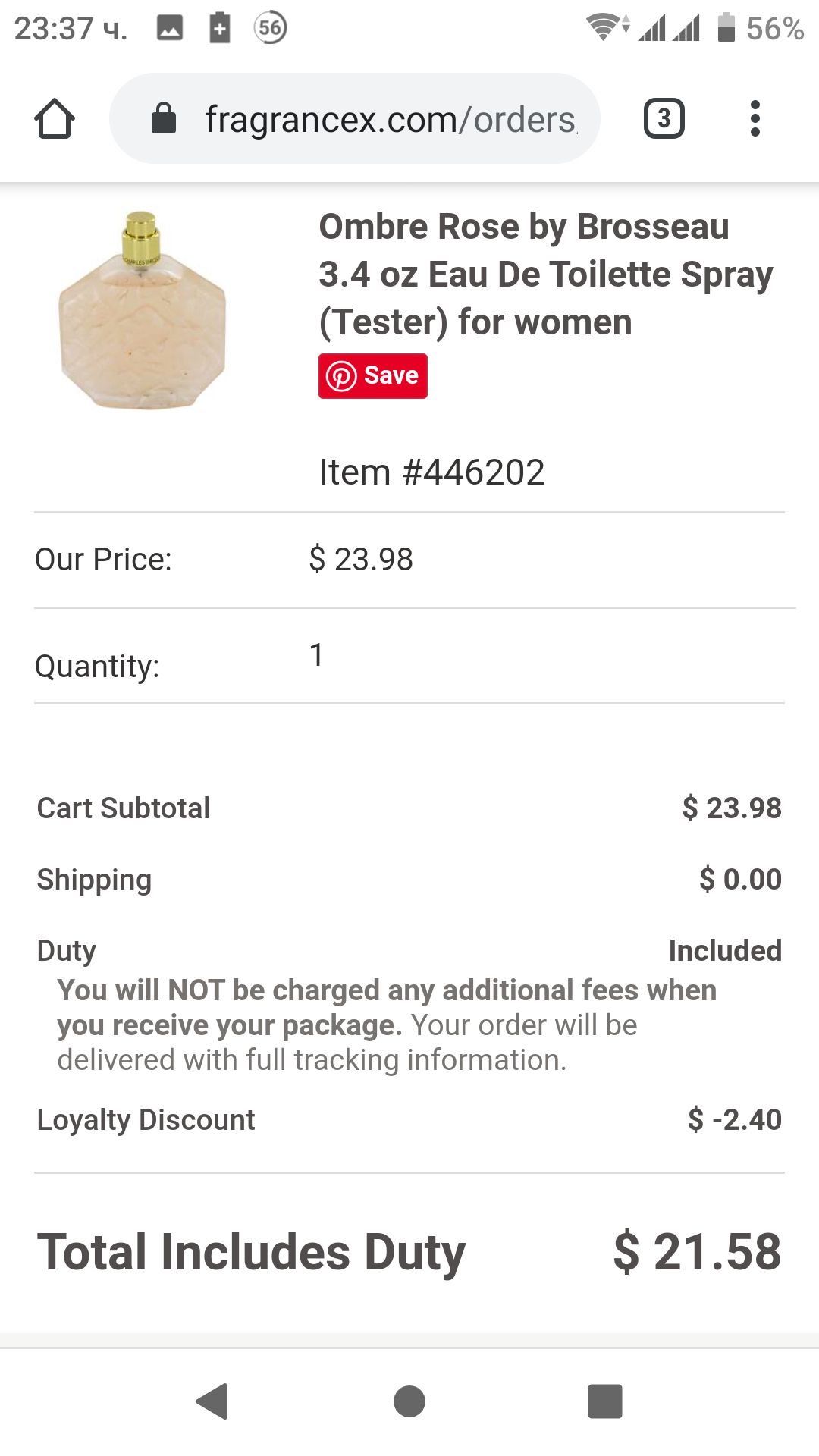Tap the Total Includes Duty amount $ 21.58
Image resolution: width=819 pixels, height=1456 pixels.
pos(697,1252)
